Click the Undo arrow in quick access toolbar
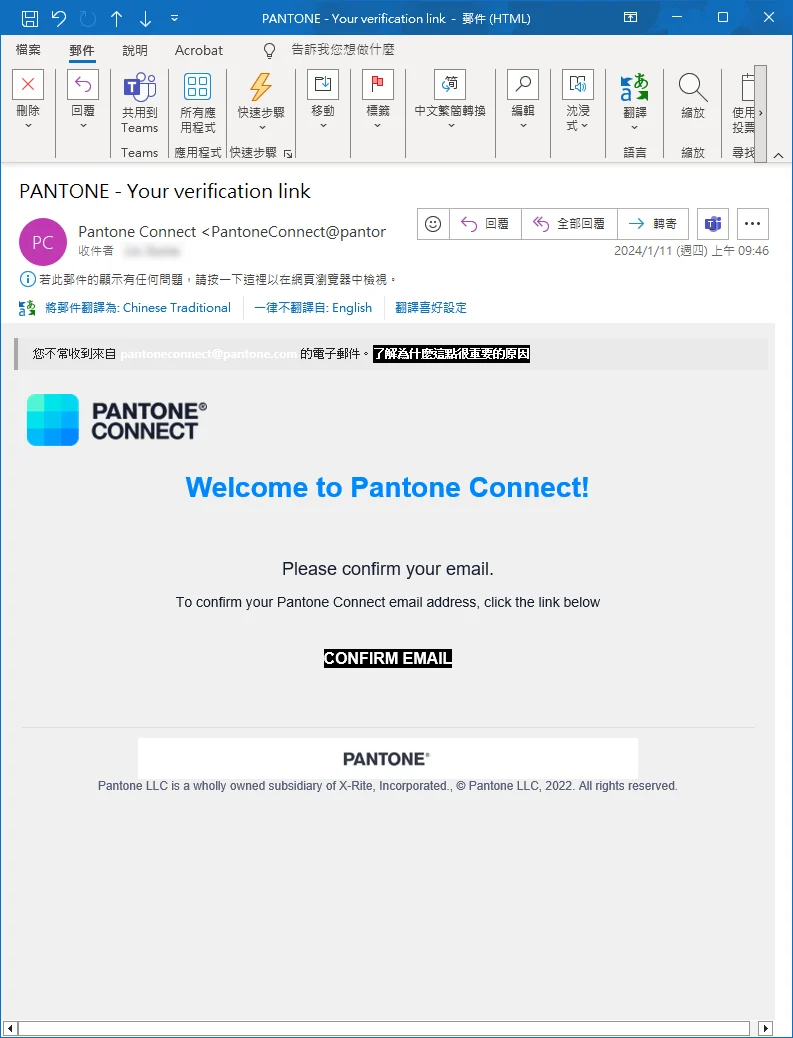This screenshot has height=1038, width=793. 59,18
